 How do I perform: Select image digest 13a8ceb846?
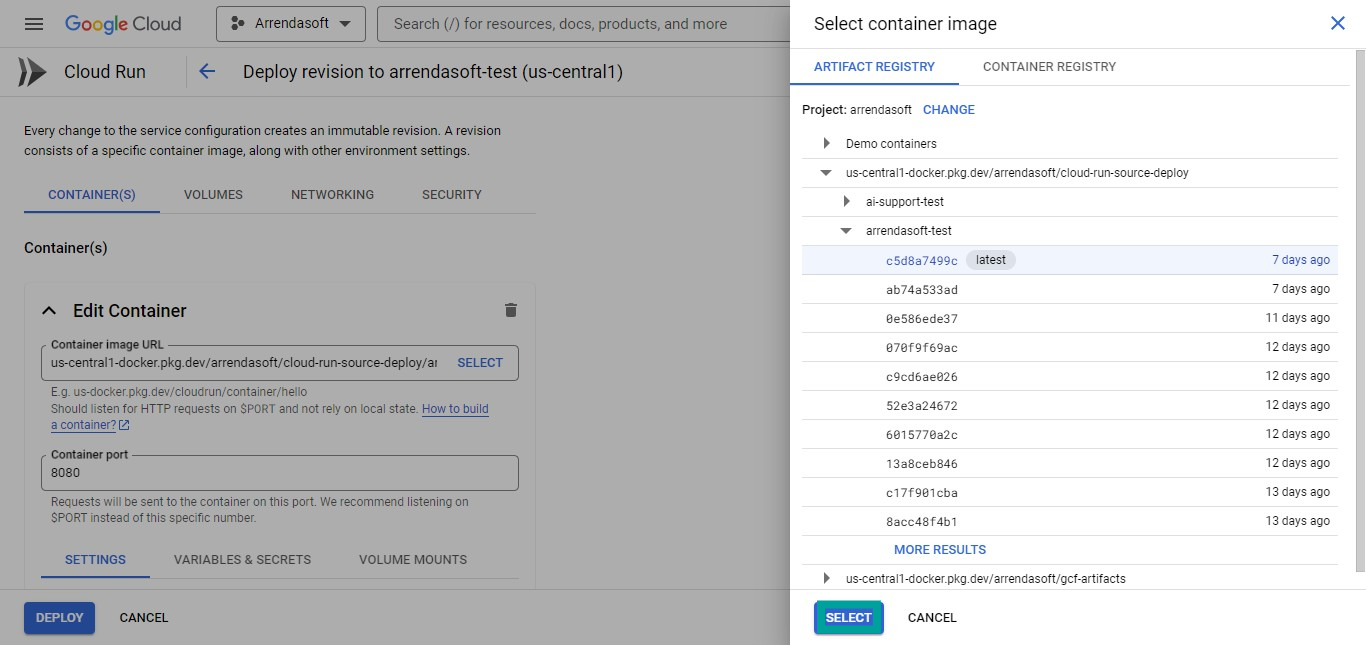click(x=1069, y=463)
